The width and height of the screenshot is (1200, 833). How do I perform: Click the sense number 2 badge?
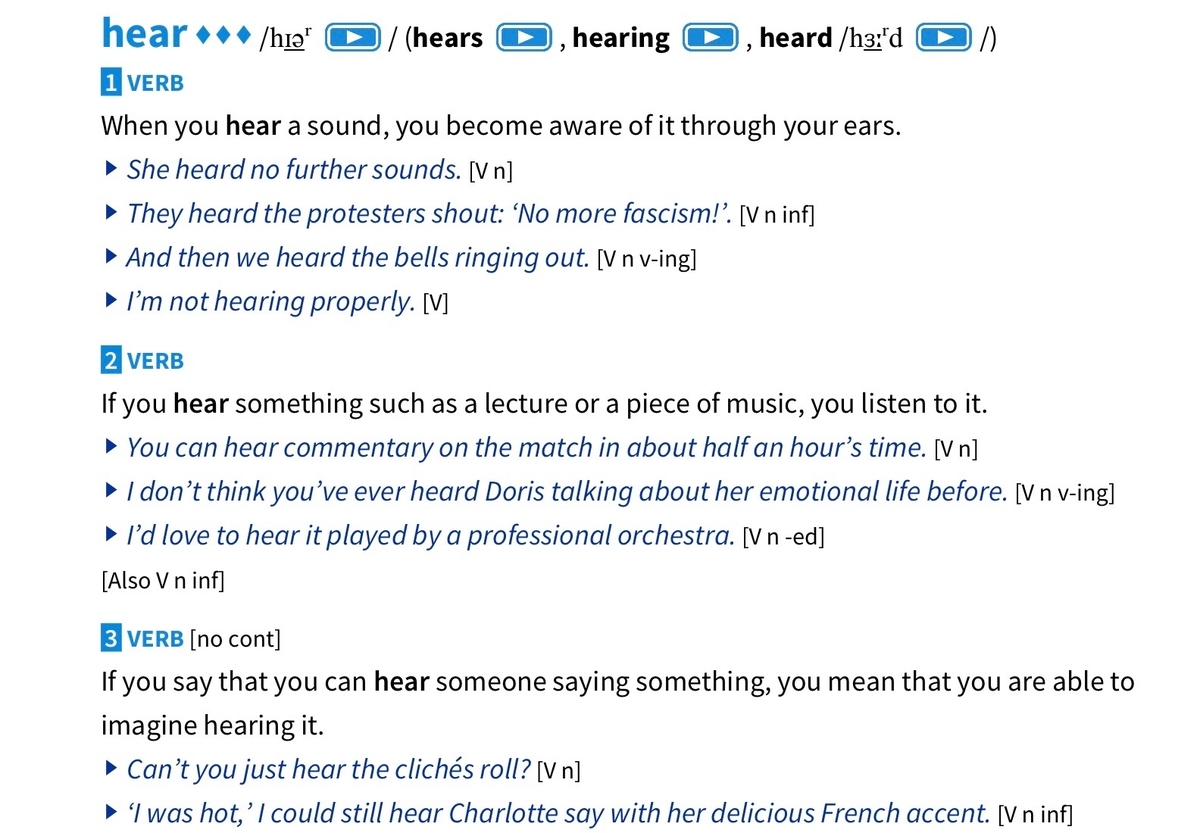tap(111, 360)
